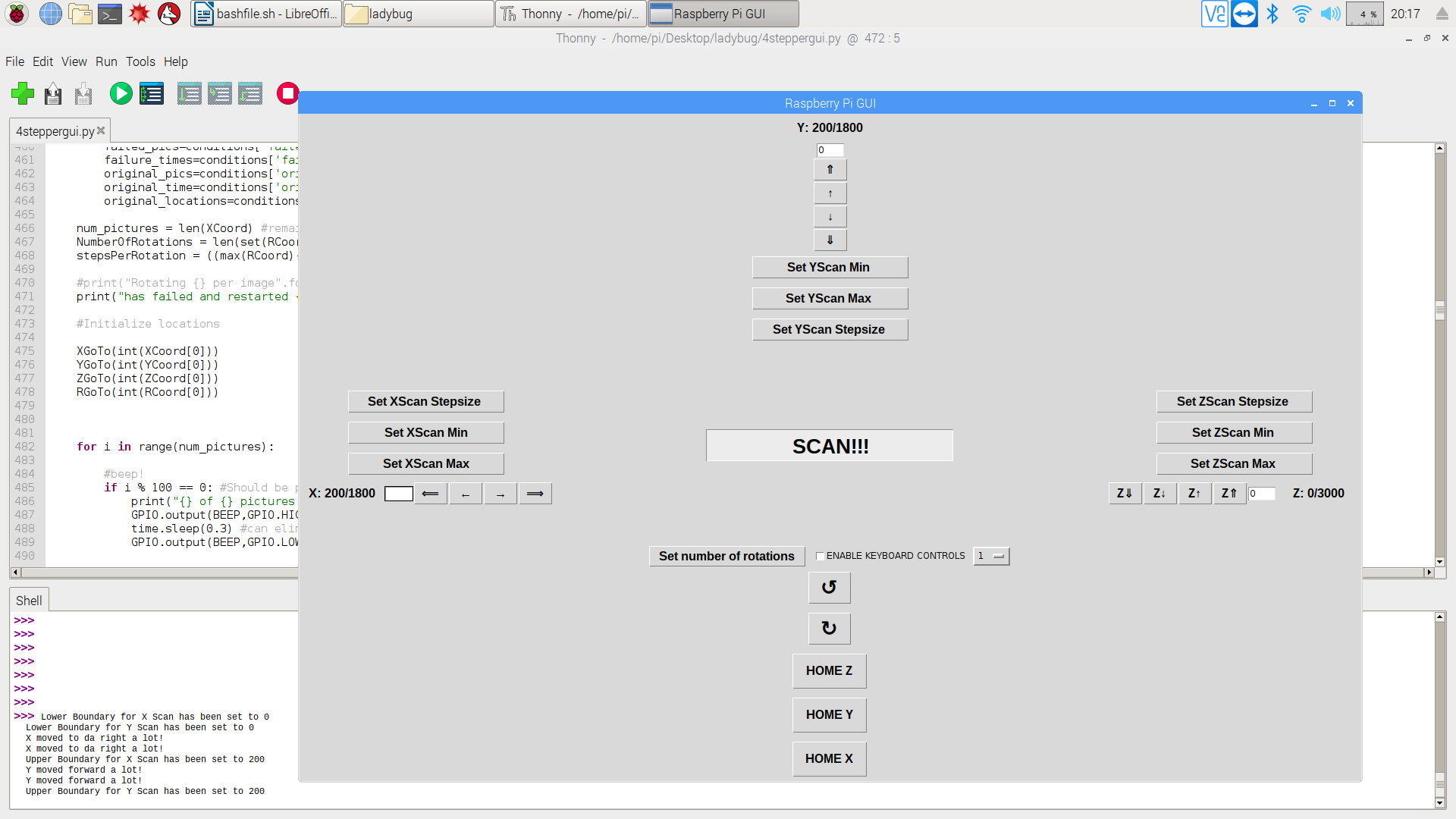
Task: Click the green Run script icon
Action: coord(121,93)
